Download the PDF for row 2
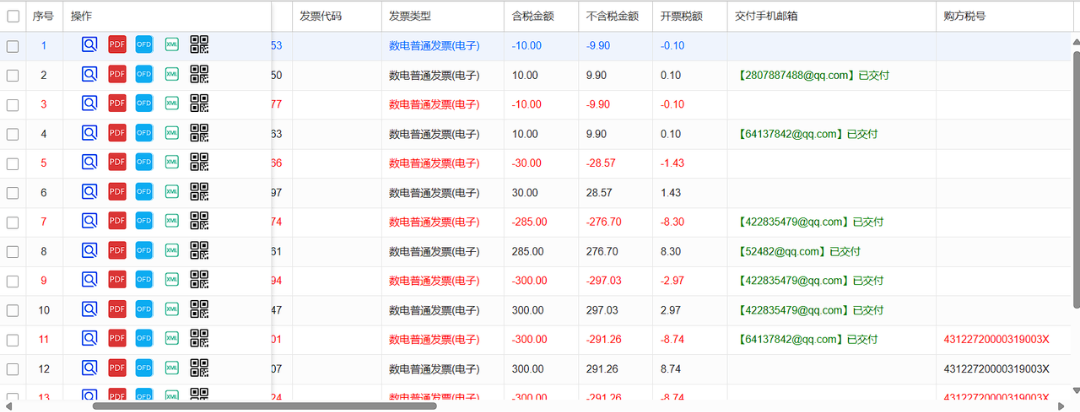The image size is (1080, 412). pyautogui.click(x=117, y=75)
